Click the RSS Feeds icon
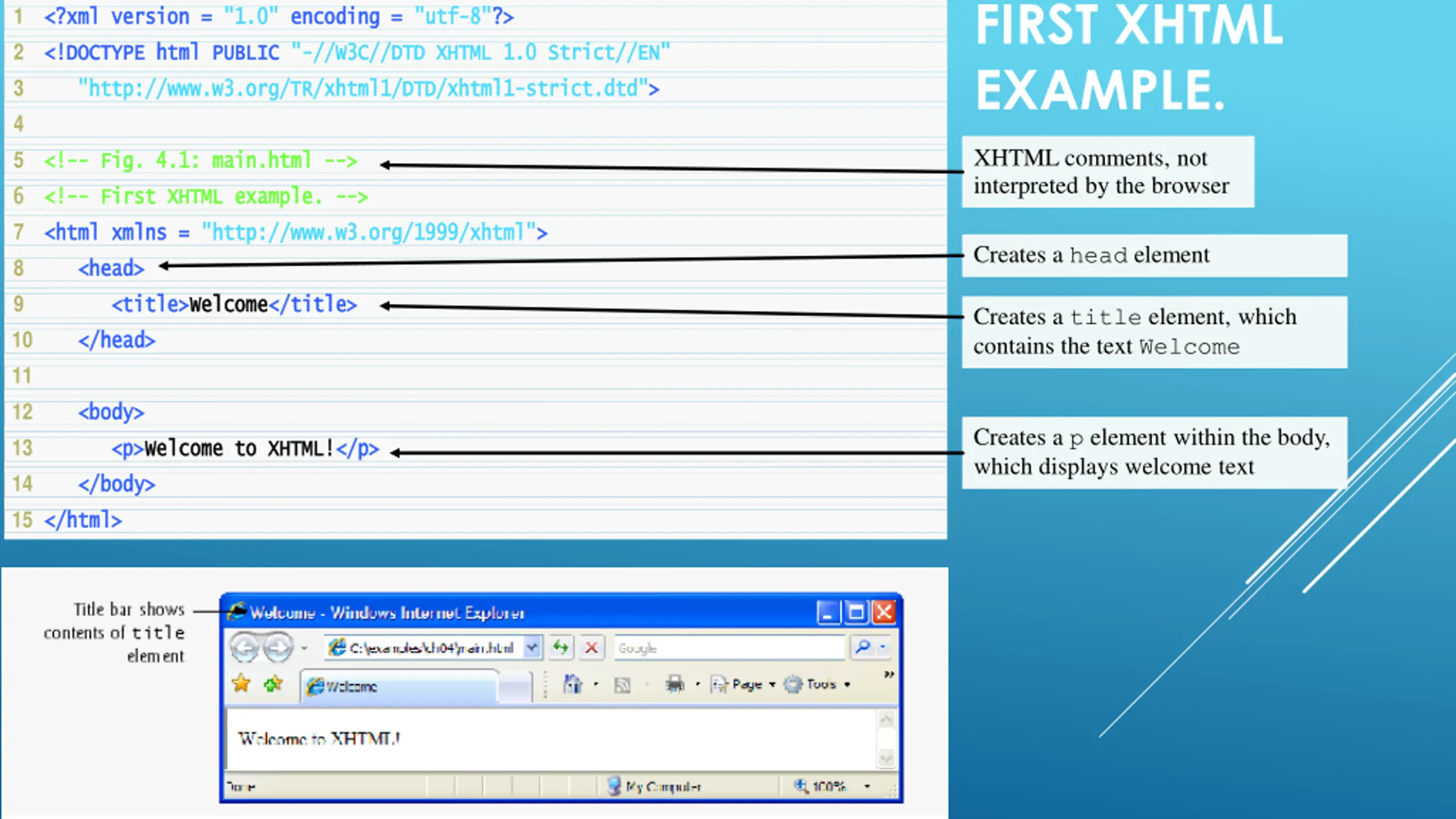The width and height of the screenshot is (1456, 819). click(622, 684)
